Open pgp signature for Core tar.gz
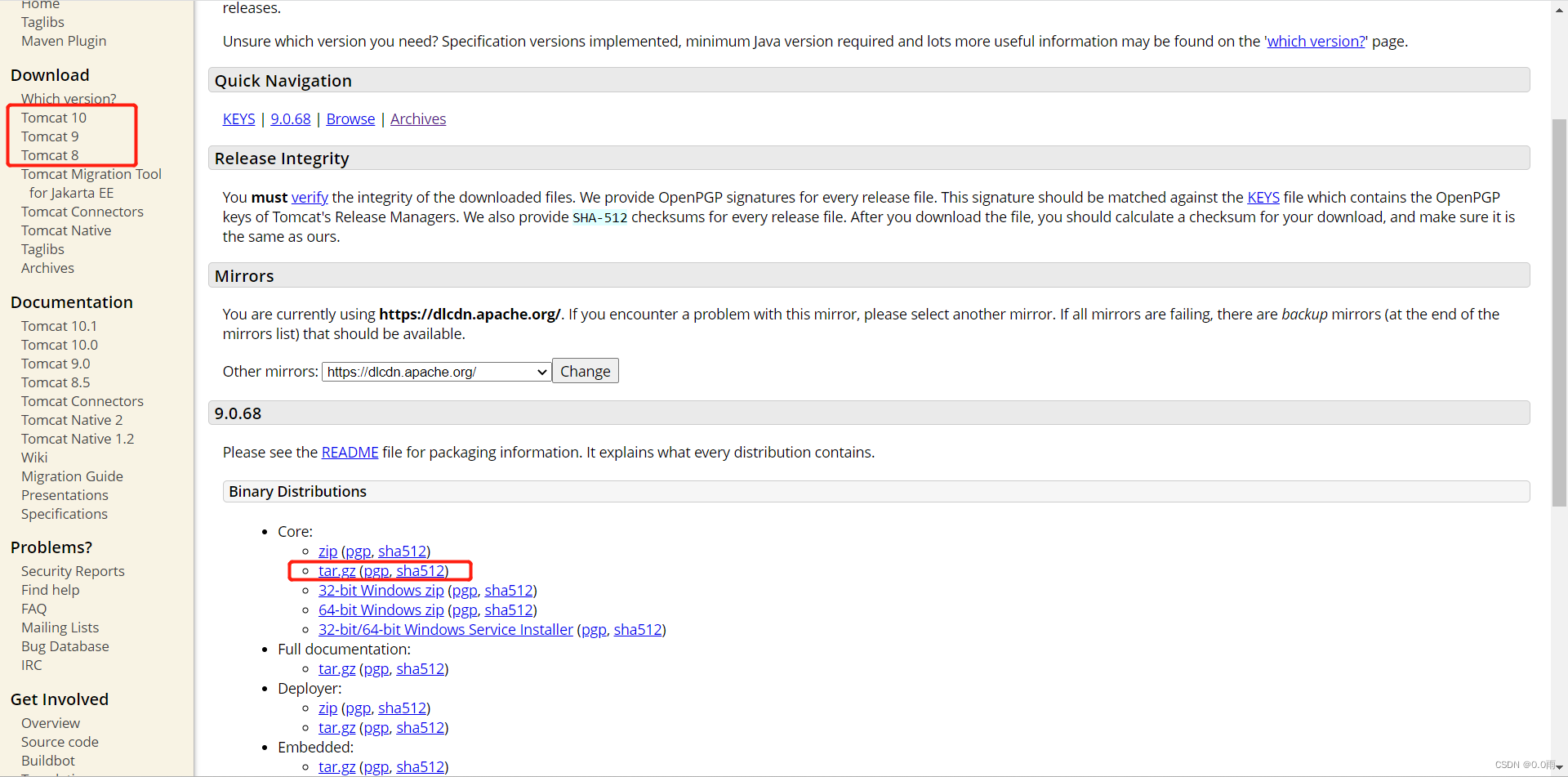 (376, 571)
